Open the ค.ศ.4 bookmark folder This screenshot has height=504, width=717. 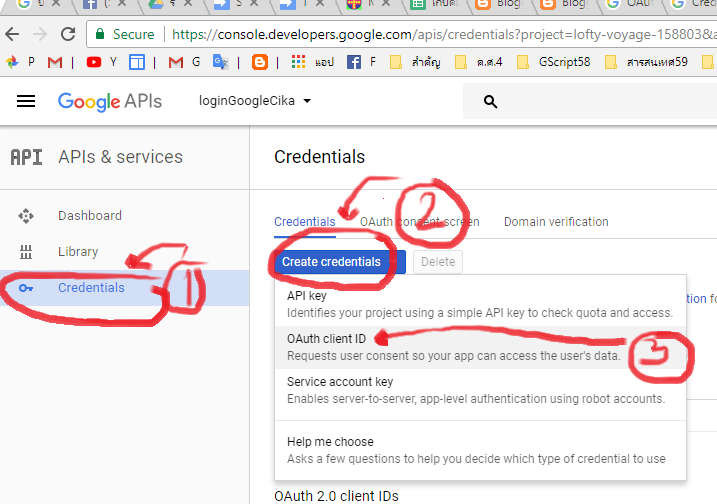479,62
